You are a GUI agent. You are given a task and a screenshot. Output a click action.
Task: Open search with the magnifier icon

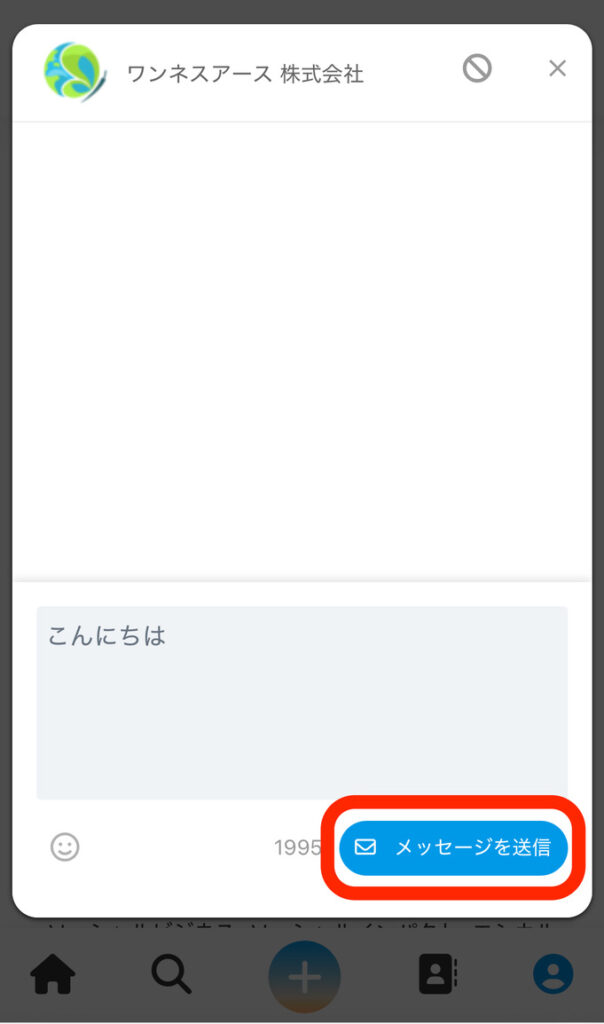click(172, 974)
